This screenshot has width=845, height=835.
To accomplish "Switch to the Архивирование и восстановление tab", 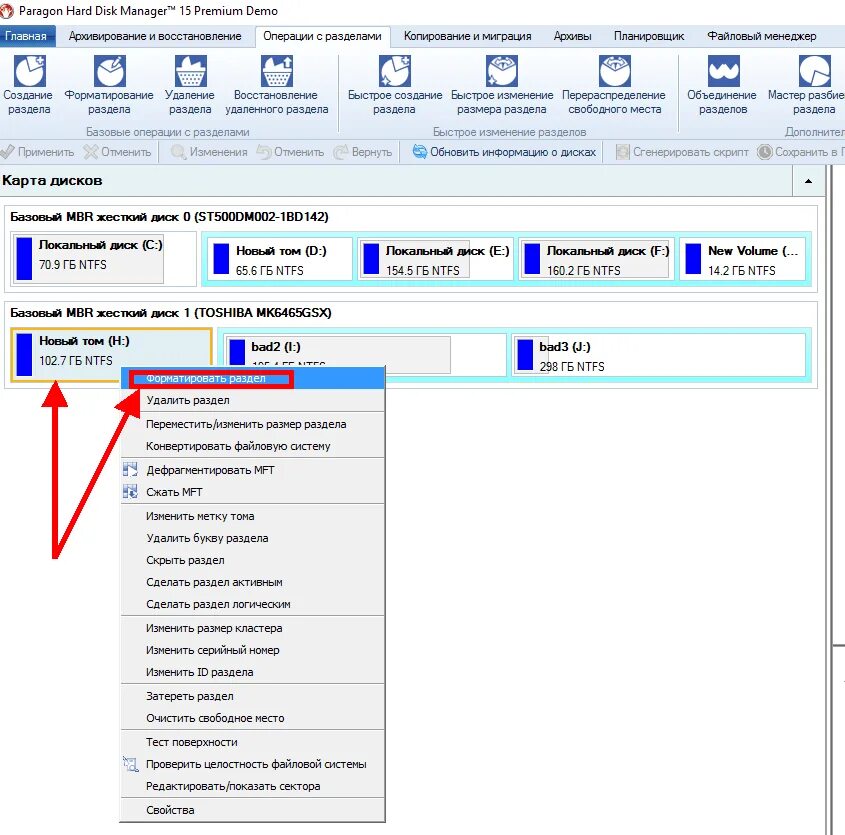I will tap(155, 34).
